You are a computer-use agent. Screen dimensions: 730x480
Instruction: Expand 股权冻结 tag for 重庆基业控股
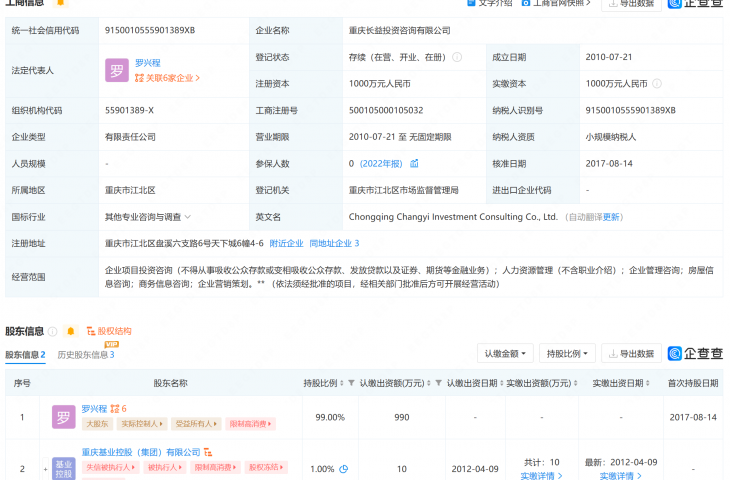tap(266, 467)
